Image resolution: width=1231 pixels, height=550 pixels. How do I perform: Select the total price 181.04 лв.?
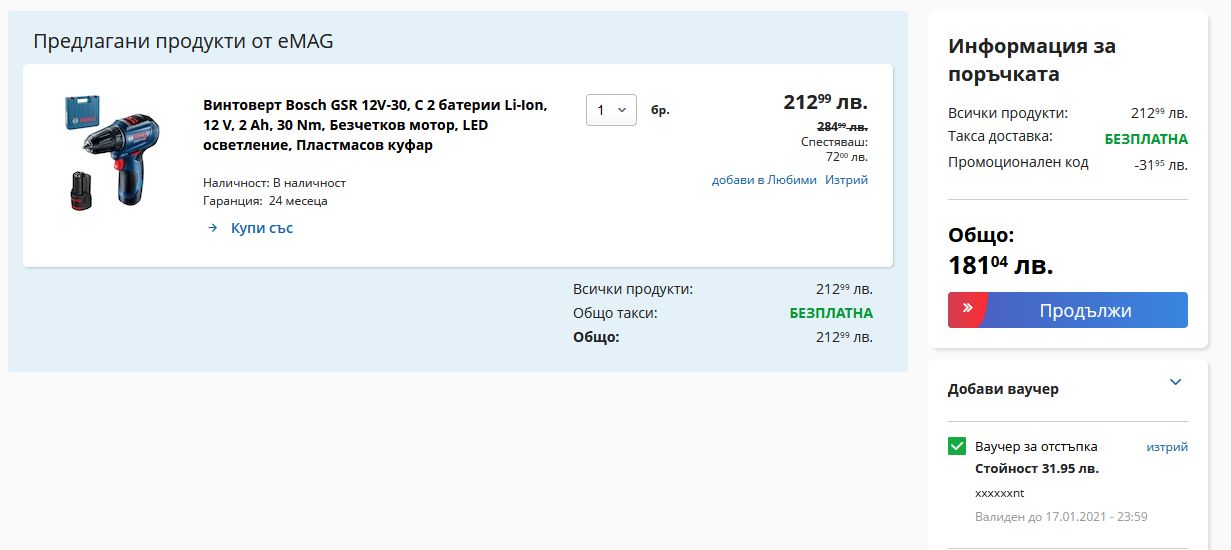1001,265
